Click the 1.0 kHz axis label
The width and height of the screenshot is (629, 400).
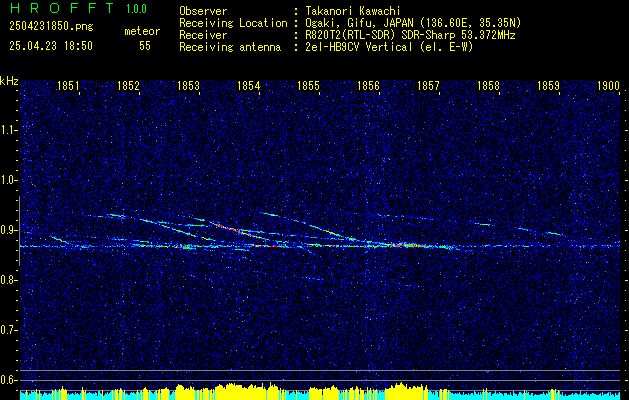coord(9,180)
